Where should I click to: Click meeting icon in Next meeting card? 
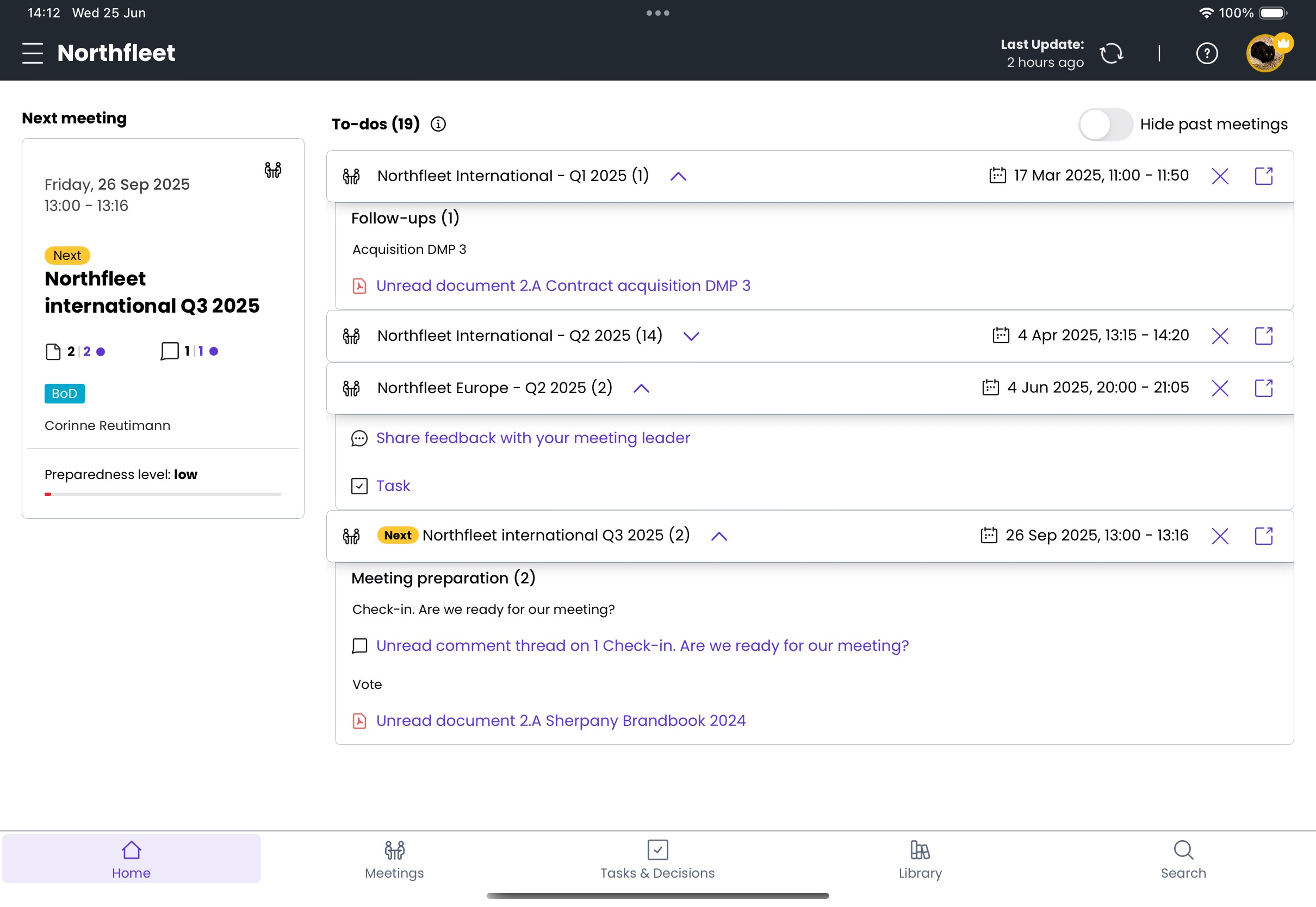pyautogui.click(x=273, y=170)
